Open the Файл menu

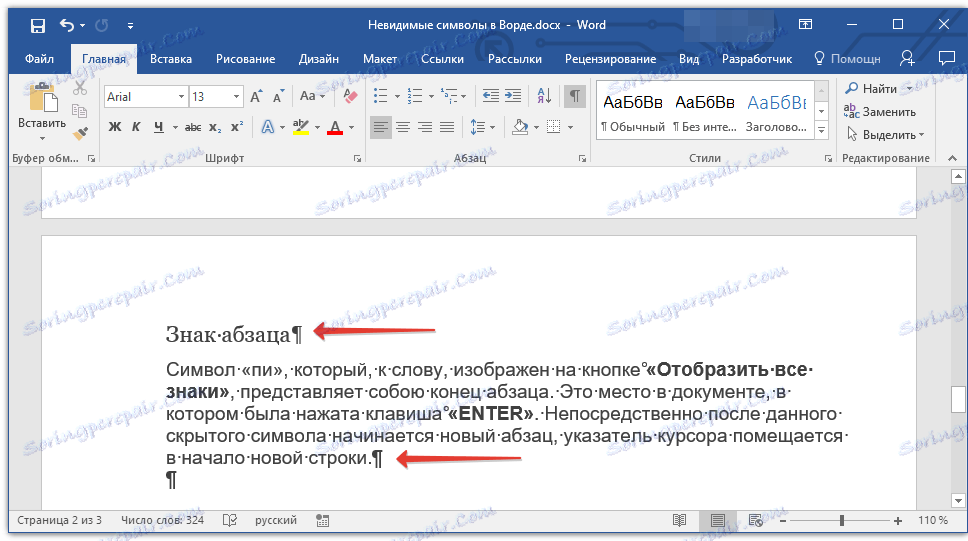click(39, 59)
